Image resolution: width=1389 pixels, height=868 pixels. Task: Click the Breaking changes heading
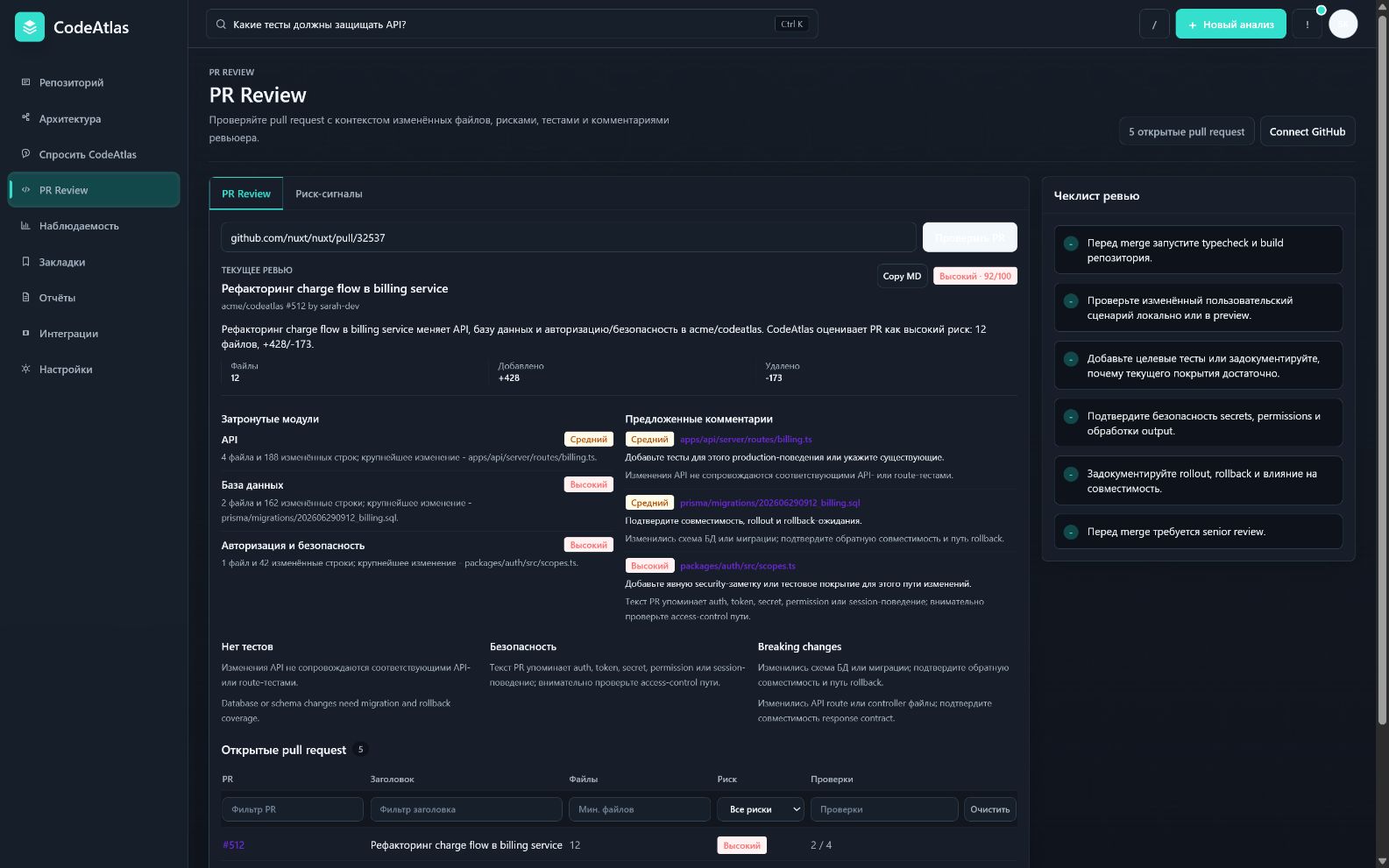(799, 646)
